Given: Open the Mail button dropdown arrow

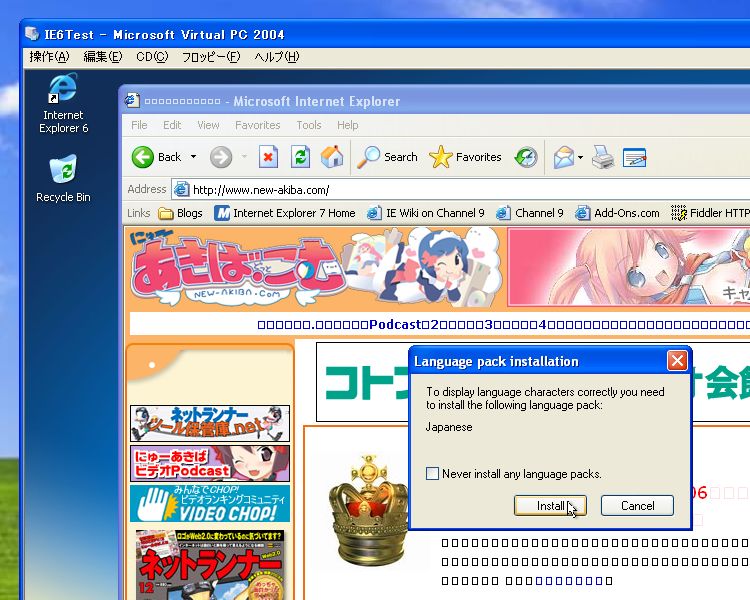Looking at the screenshot, I should pyautogui.click(x=580, y=157).
